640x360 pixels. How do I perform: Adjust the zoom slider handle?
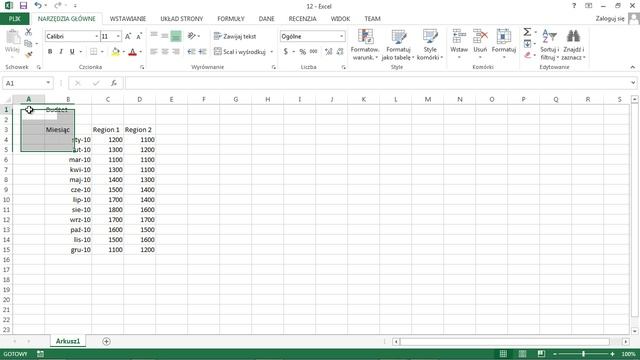(x=583, y=353)
